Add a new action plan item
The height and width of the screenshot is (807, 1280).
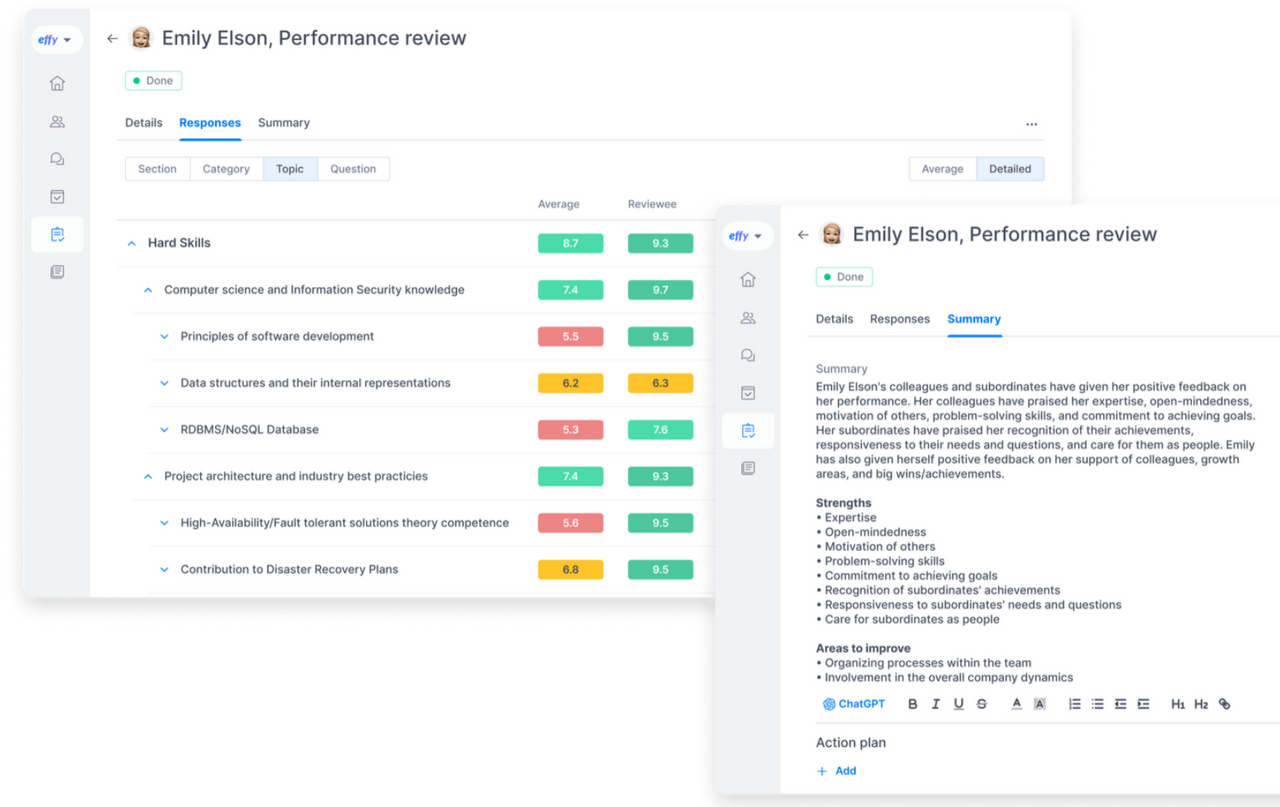(x=837, y=771)
